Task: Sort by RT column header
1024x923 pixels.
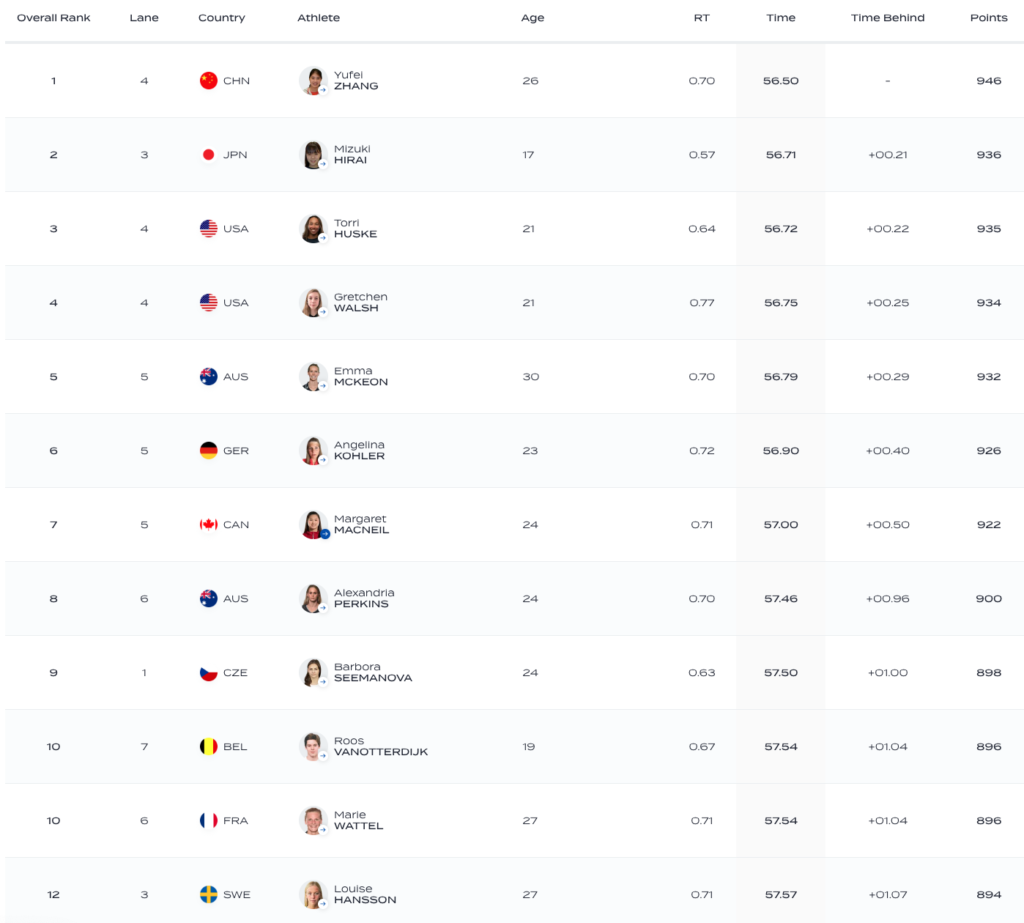Action: [701, 18]
